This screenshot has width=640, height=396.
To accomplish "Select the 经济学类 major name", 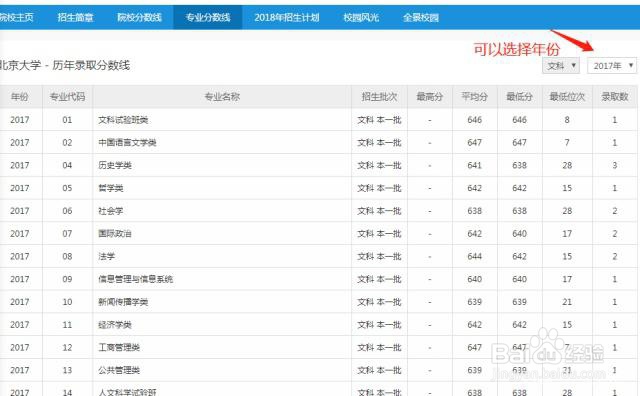I will point(115,325).
